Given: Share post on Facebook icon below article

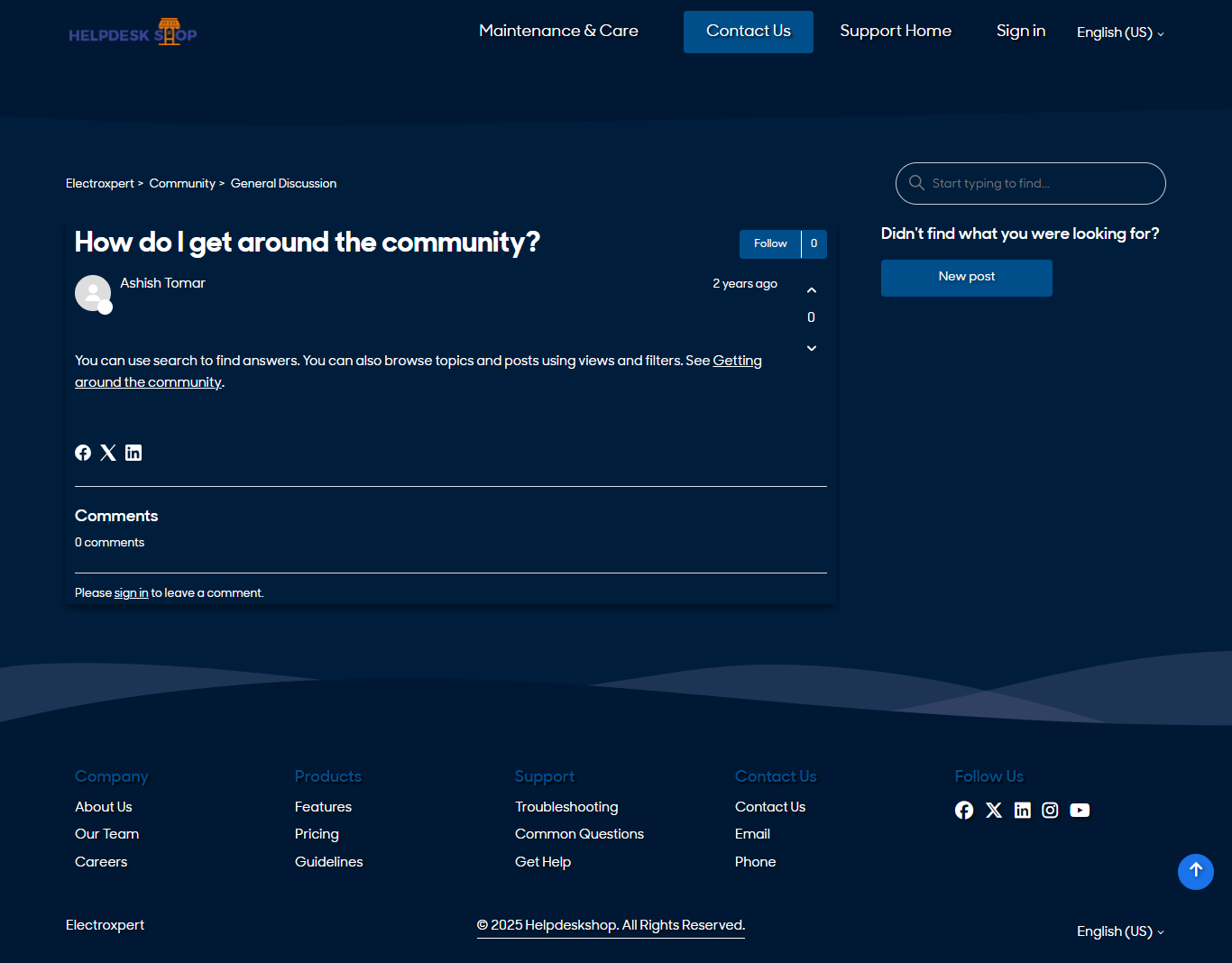Looking at the screenshot, I should click(x=83, y=453).
